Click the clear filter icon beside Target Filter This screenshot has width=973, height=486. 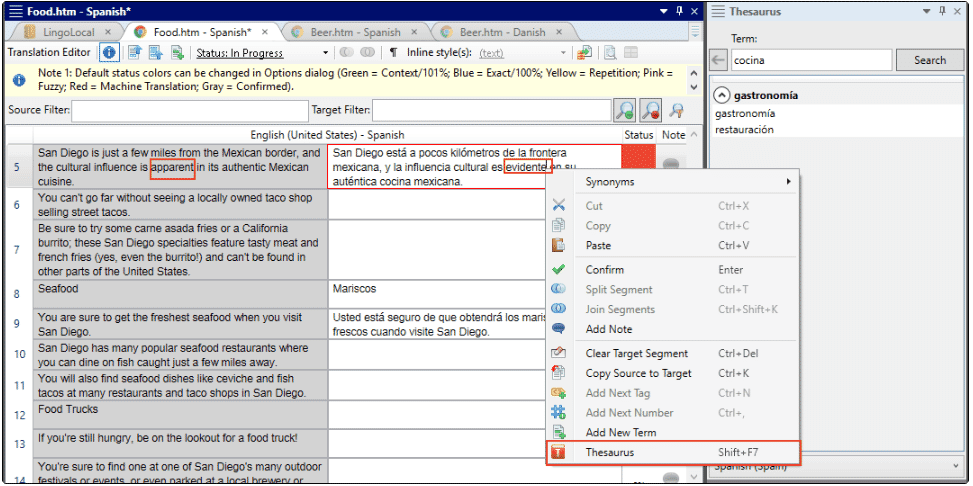[677, 111]
